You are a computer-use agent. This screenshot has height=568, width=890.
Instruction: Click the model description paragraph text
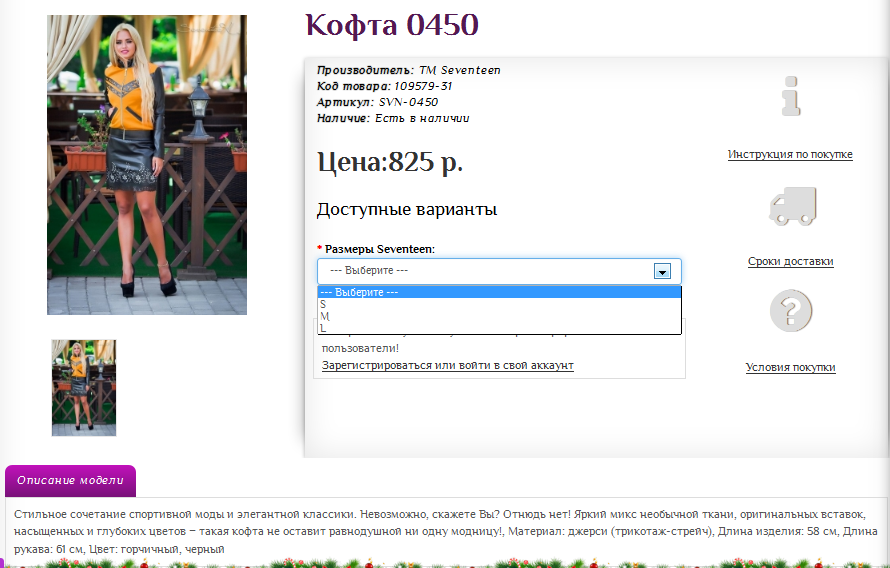pos(446,532)
